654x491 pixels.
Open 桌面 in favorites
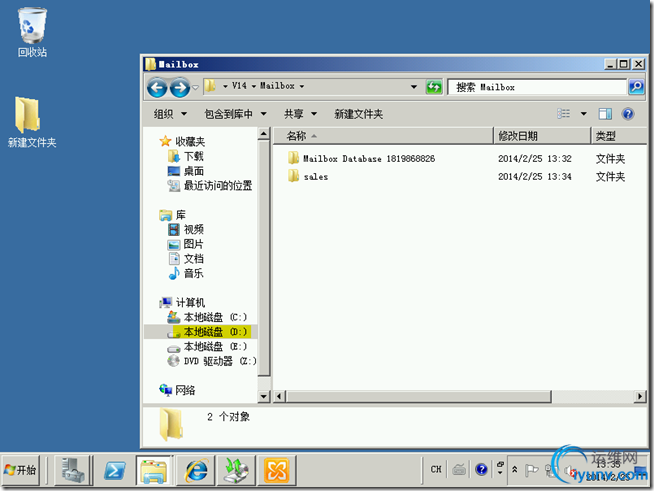tap(186, 171)
